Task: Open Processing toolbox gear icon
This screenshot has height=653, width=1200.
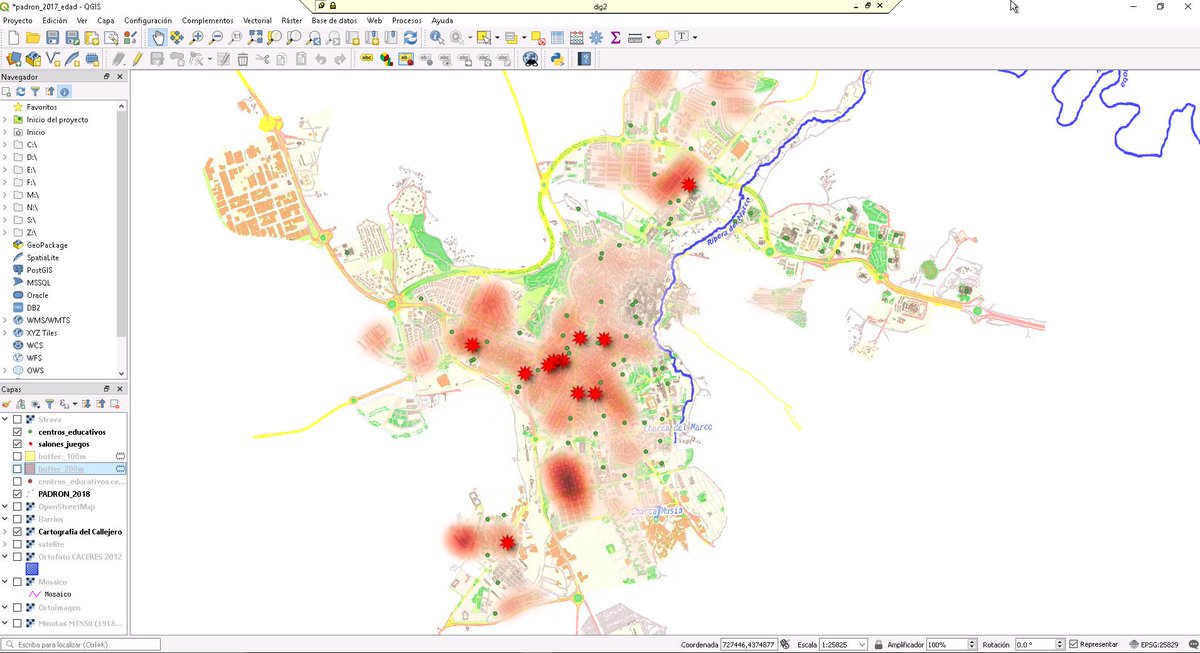Action: pyautogui.click(x=595, y=37)
